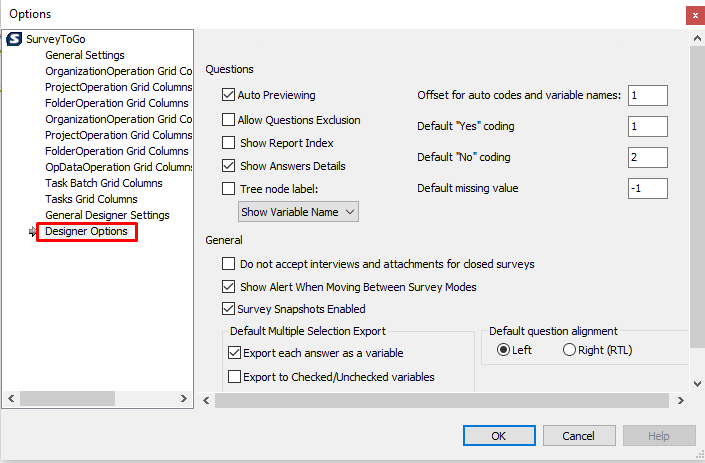Click the SurveyToGo logo icon in tree
The image size is (705, 463).
coord(14,39)
